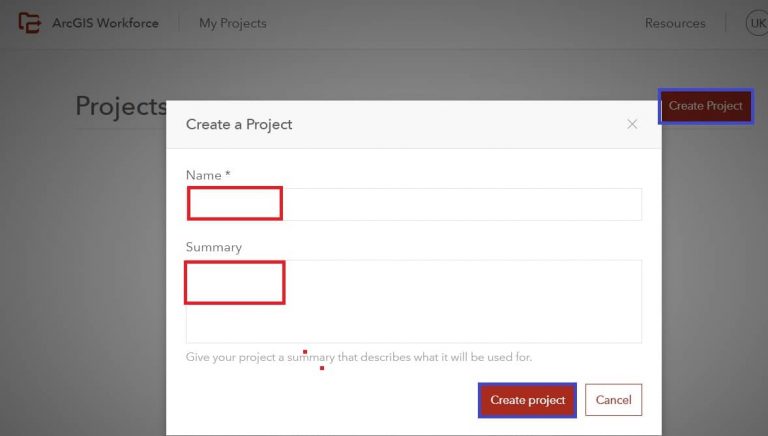
Task: Open the UK user profile avatar
Action: click(757, 23)
